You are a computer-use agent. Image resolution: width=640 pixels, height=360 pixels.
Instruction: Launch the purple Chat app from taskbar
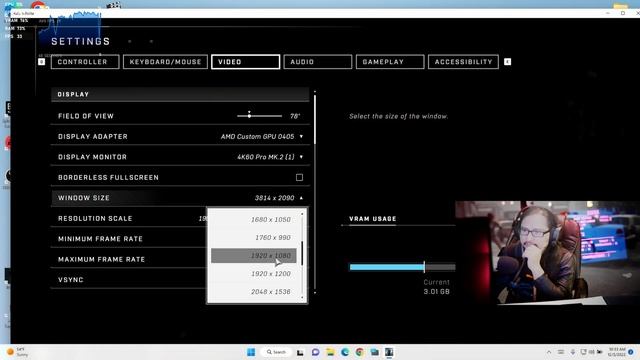[315, 352]
